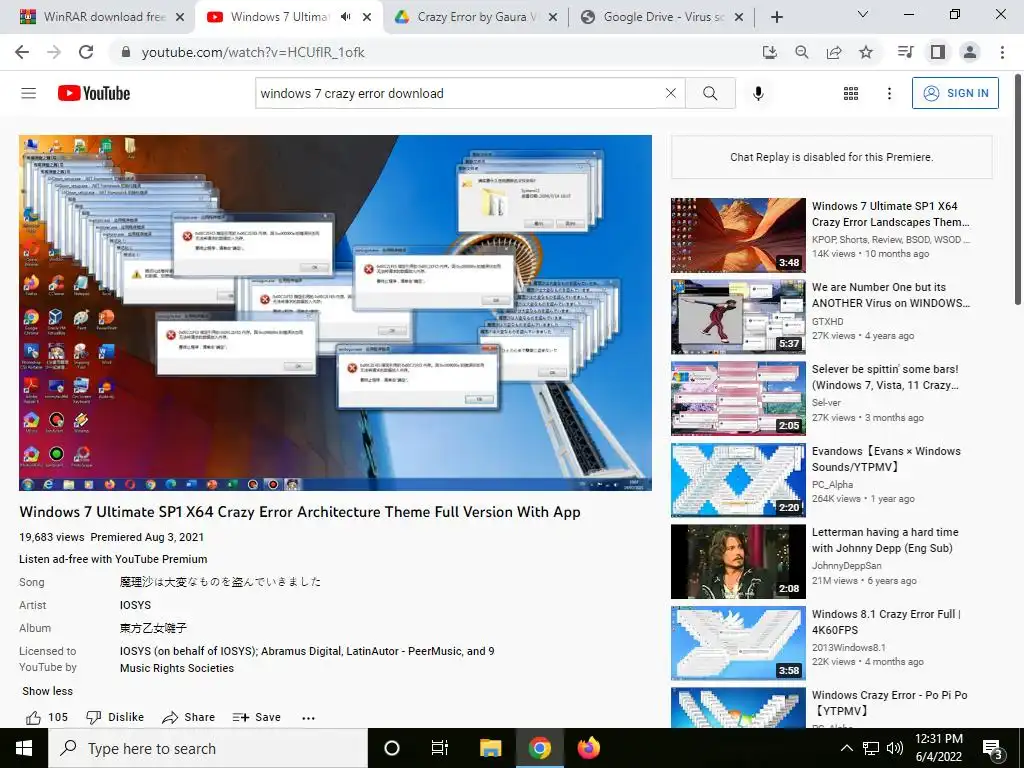Open YouTube hamburger guide menu

point(29,93)
